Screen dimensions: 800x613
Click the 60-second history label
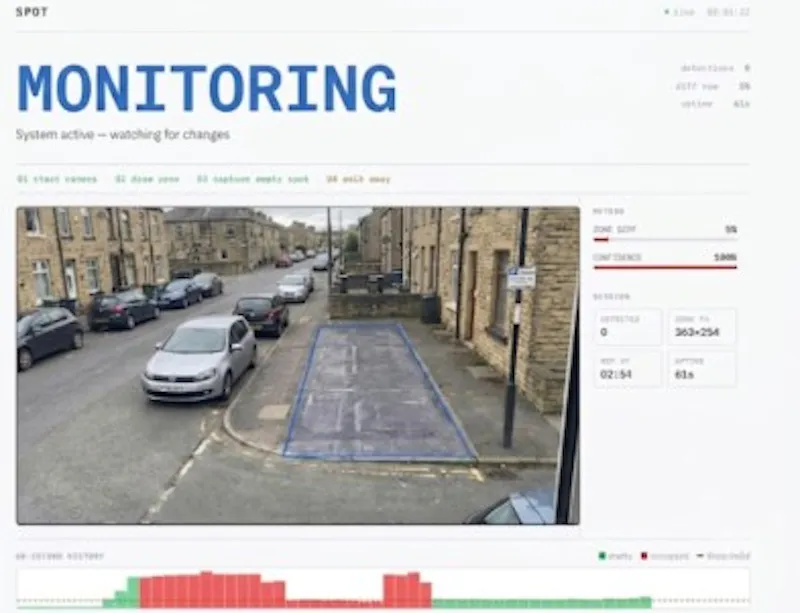(60, 556)
